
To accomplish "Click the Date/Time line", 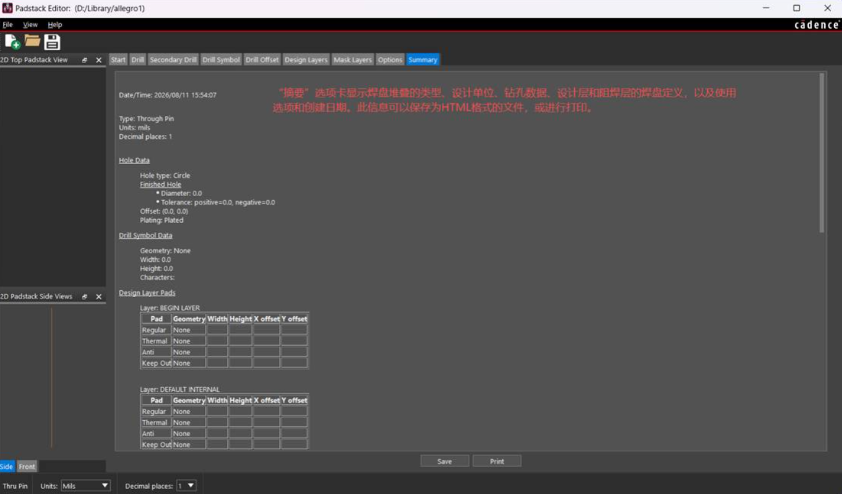I will (x=168, y=95).
